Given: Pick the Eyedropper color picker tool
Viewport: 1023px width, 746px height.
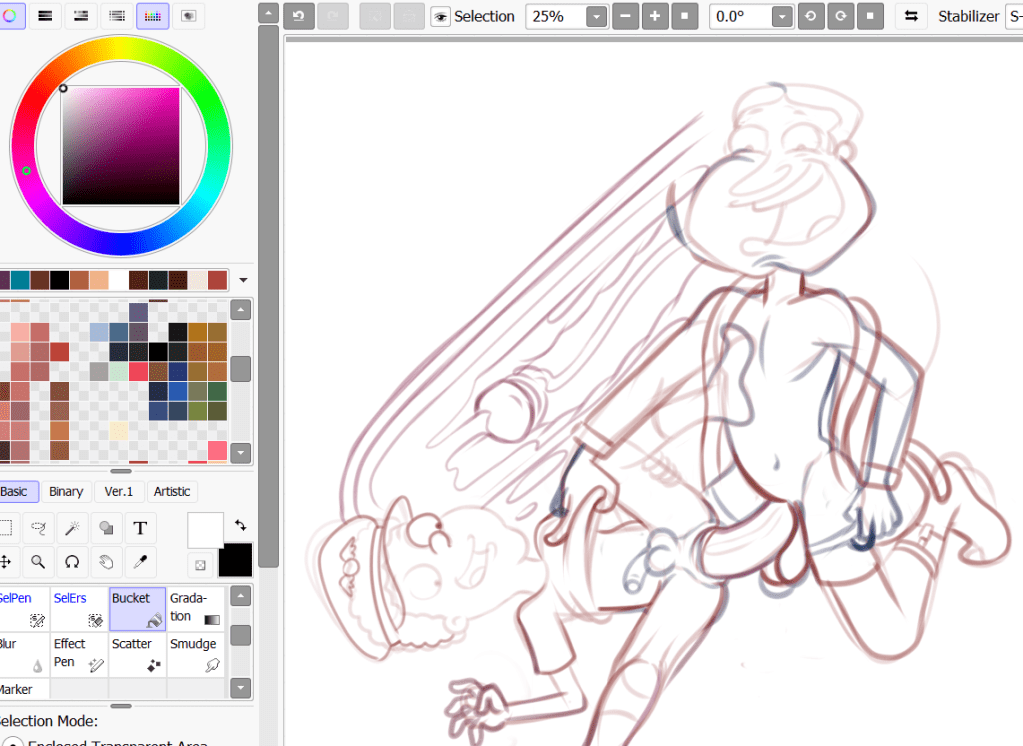Looking at the screenshot, I should point(140,562).
